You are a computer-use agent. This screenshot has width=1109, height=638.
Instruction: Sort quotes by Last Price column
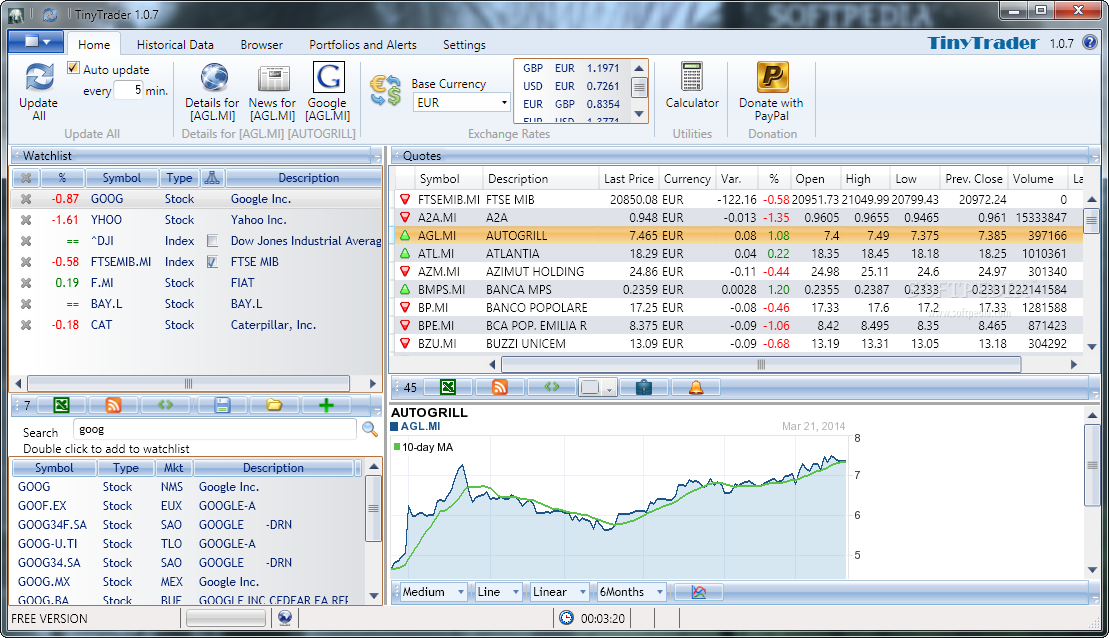coord(628,179)
